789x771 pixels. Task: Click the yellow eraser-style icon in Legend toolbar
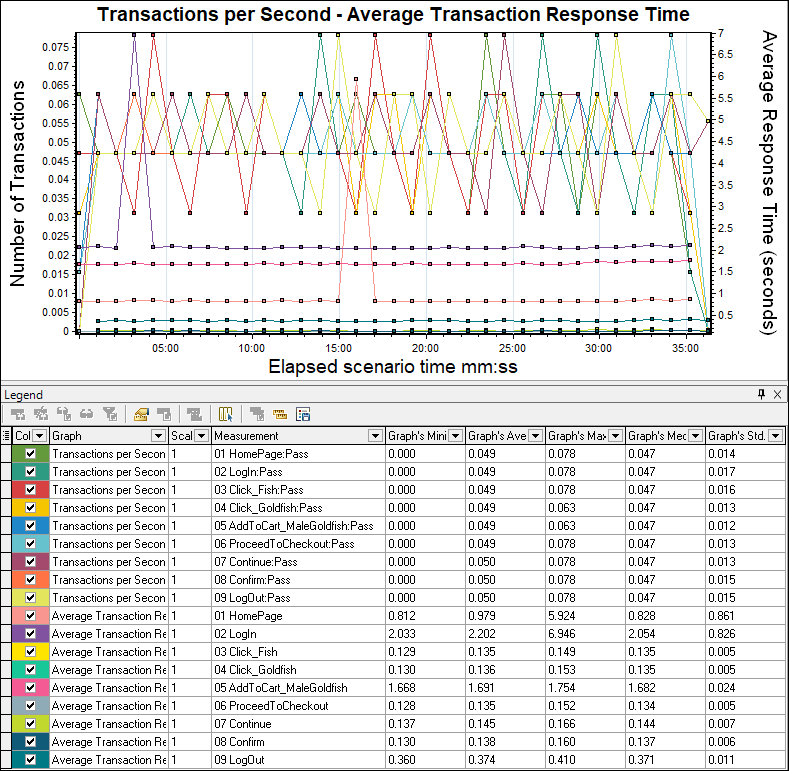pyautogui.click(x=141, y=414)
